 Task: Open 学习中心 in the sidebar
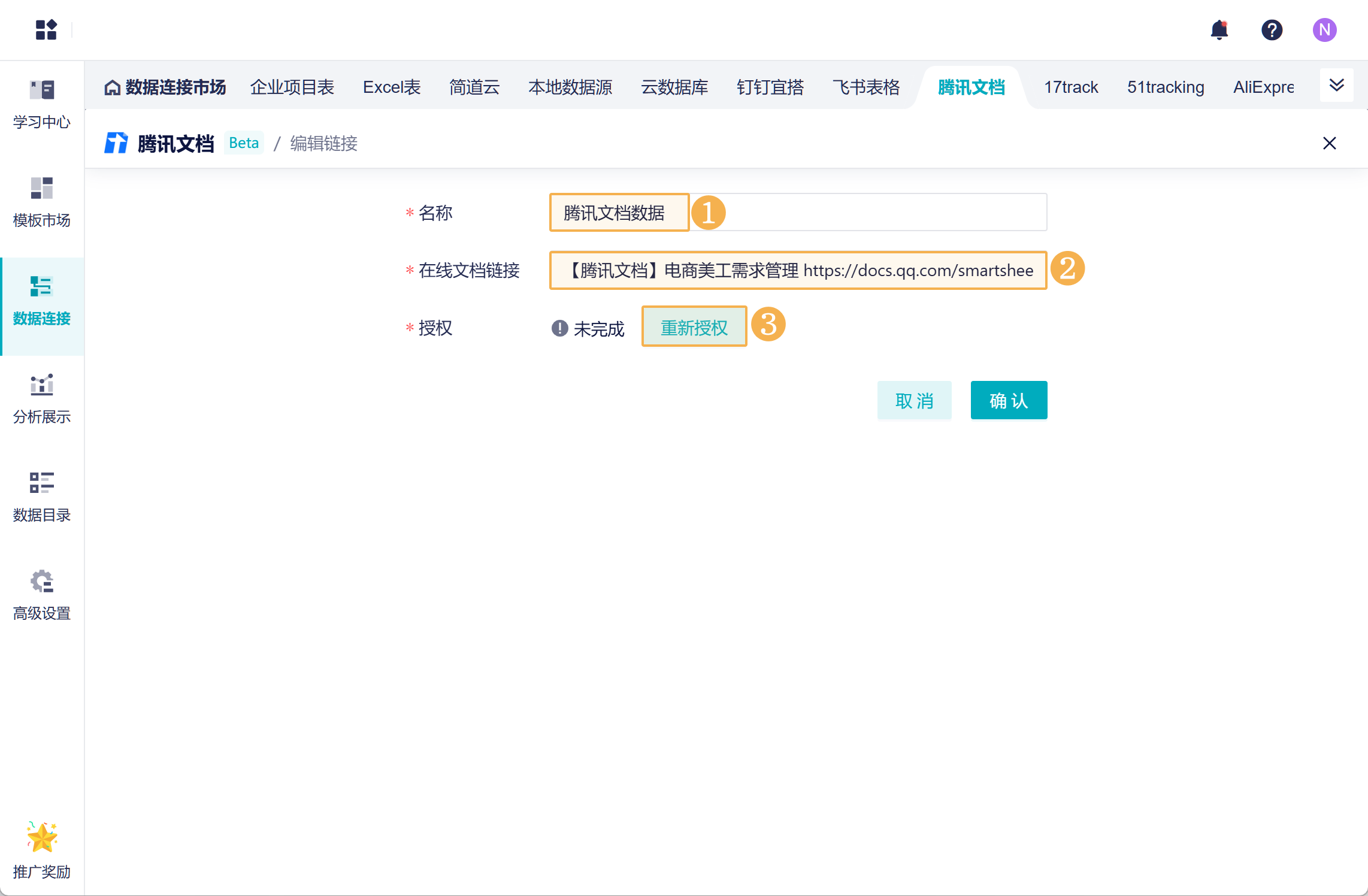(x=42, y=104)
